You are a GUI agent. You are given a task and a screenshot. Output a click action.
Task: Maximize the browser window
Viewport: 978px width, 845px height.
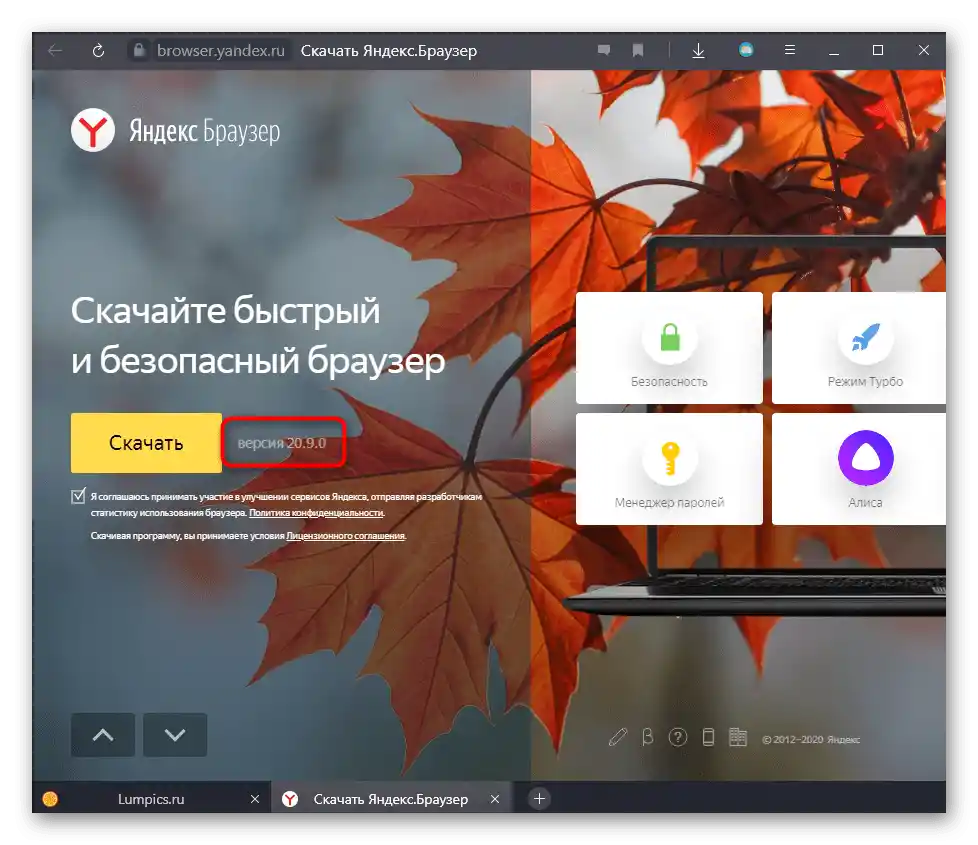click(878, 50)
